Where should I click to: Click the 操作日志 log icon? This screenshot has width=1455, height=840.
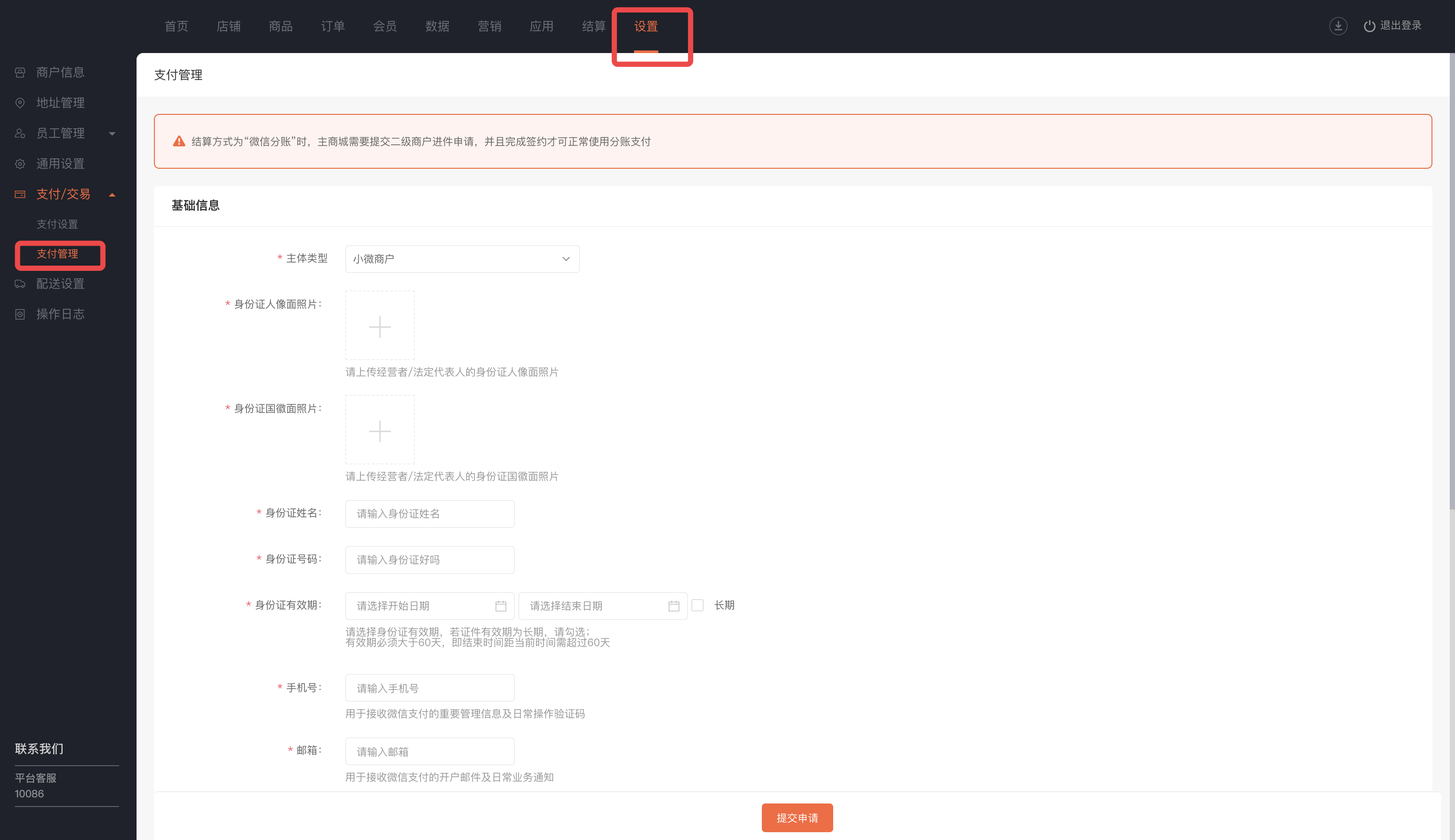(x=20, y=314)
